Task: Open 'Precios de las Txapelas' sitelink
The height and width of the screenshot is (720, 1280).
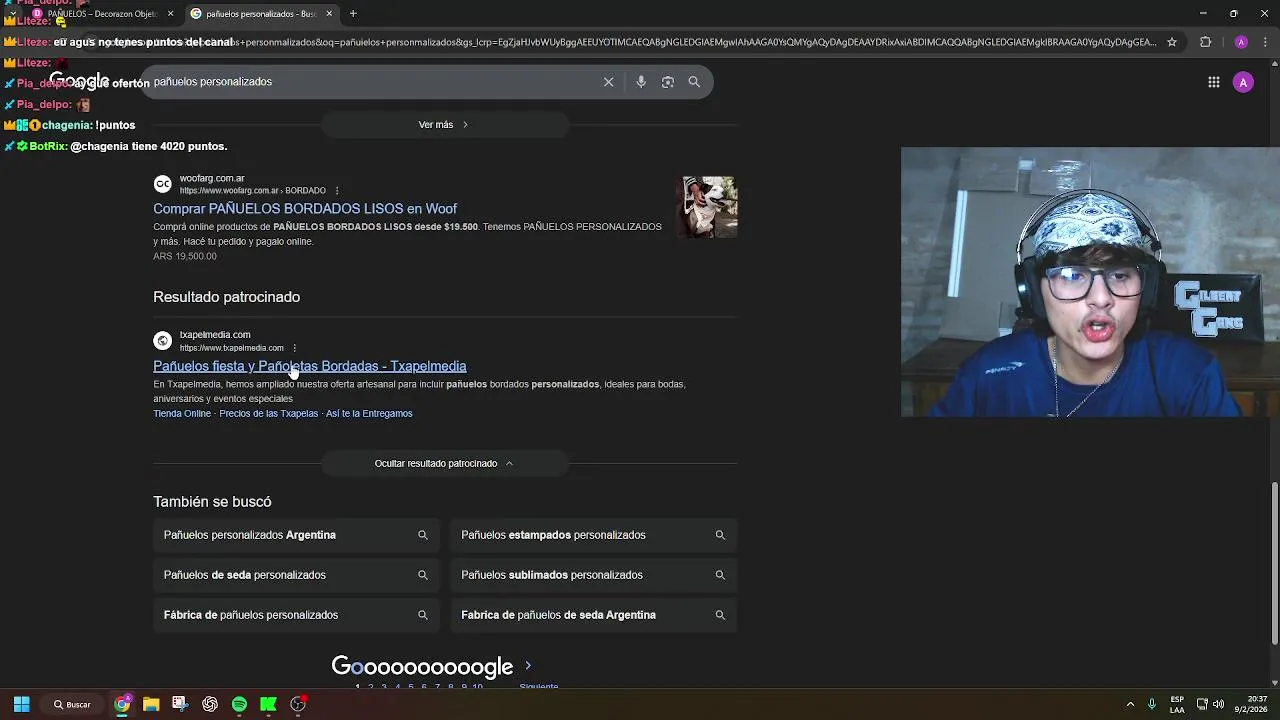Action: tap(269, 413)
